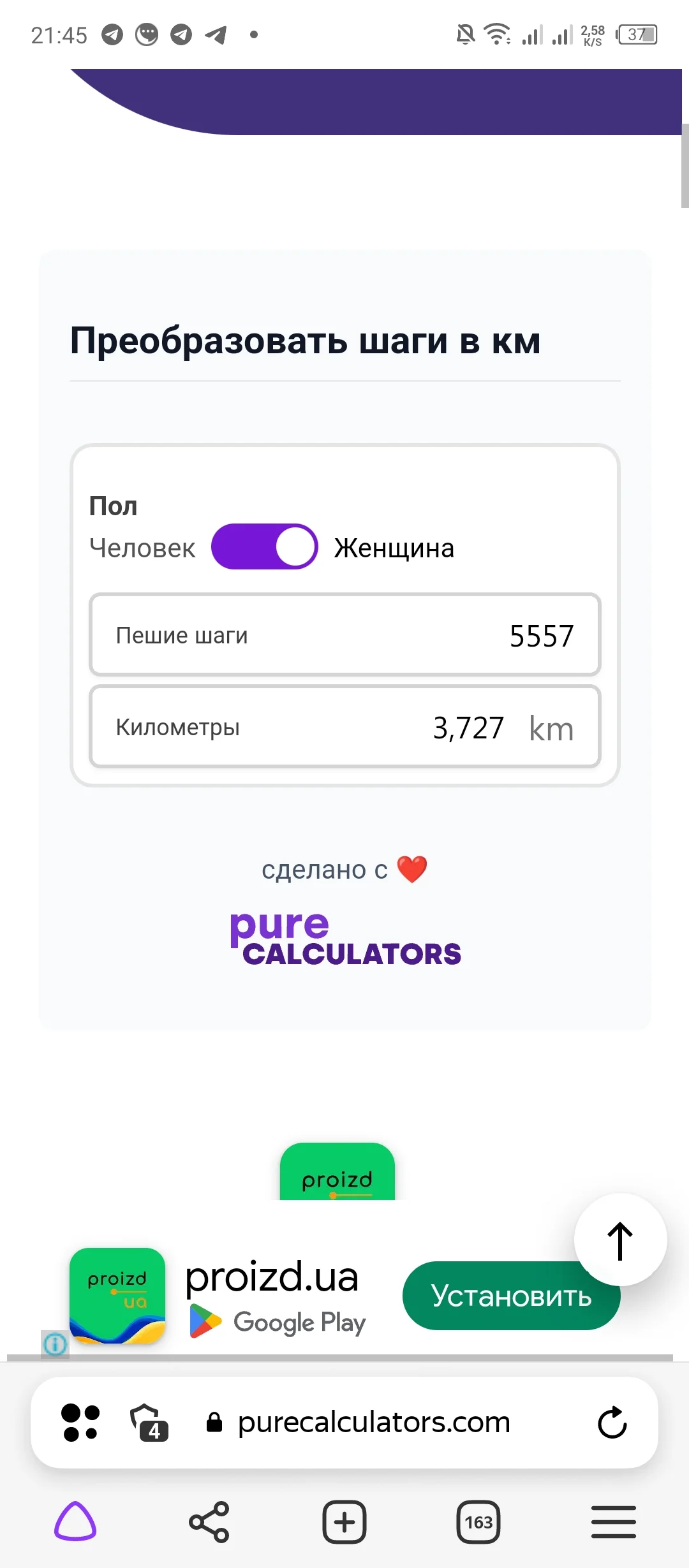Open the share icon
This screenshot has height=1568, width=689.
209,1522
